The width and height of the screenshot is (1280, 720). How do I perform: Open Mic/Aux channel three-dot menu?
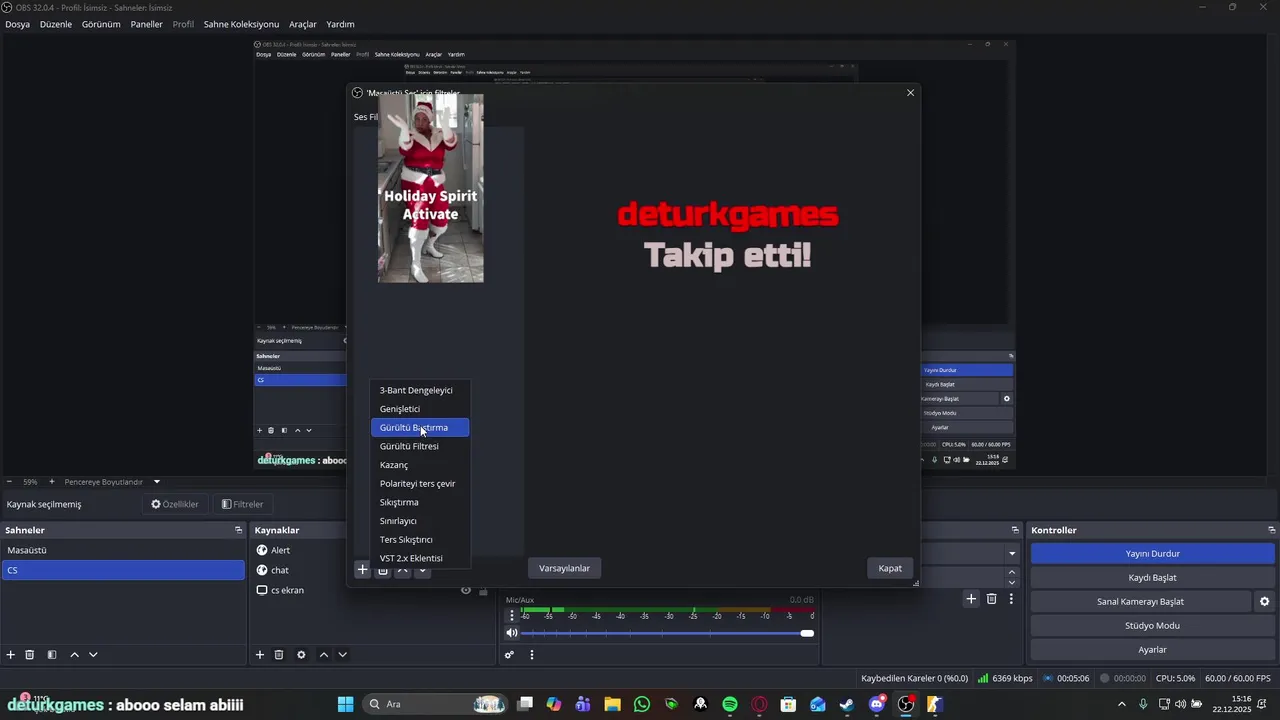click(x=512, y=616)
